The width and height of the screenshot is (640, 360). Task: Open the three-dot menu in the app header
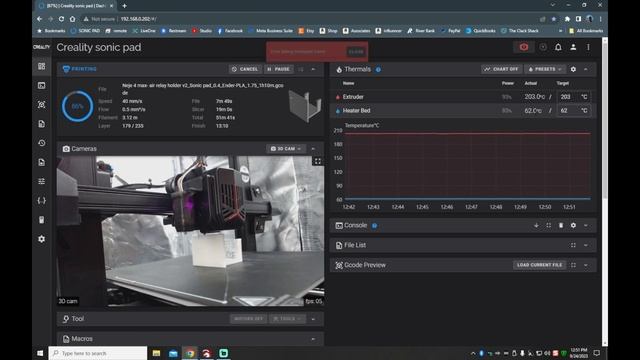click(x=588, y=47)
